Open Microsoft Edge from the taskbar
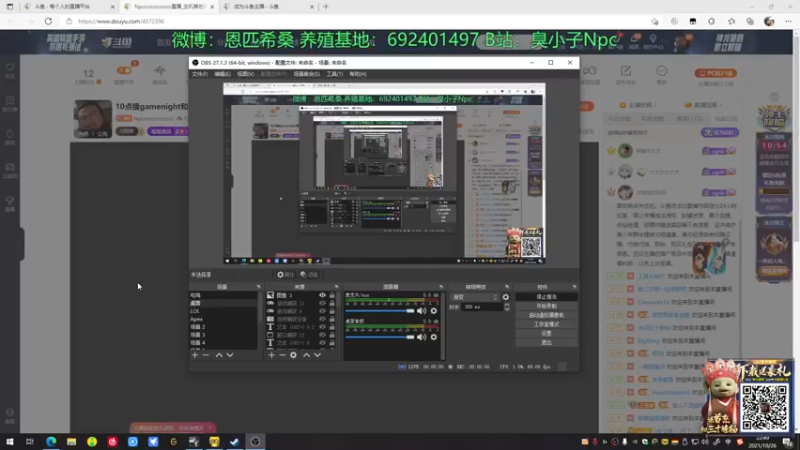The image size is (800, 450). coord(51,442)
